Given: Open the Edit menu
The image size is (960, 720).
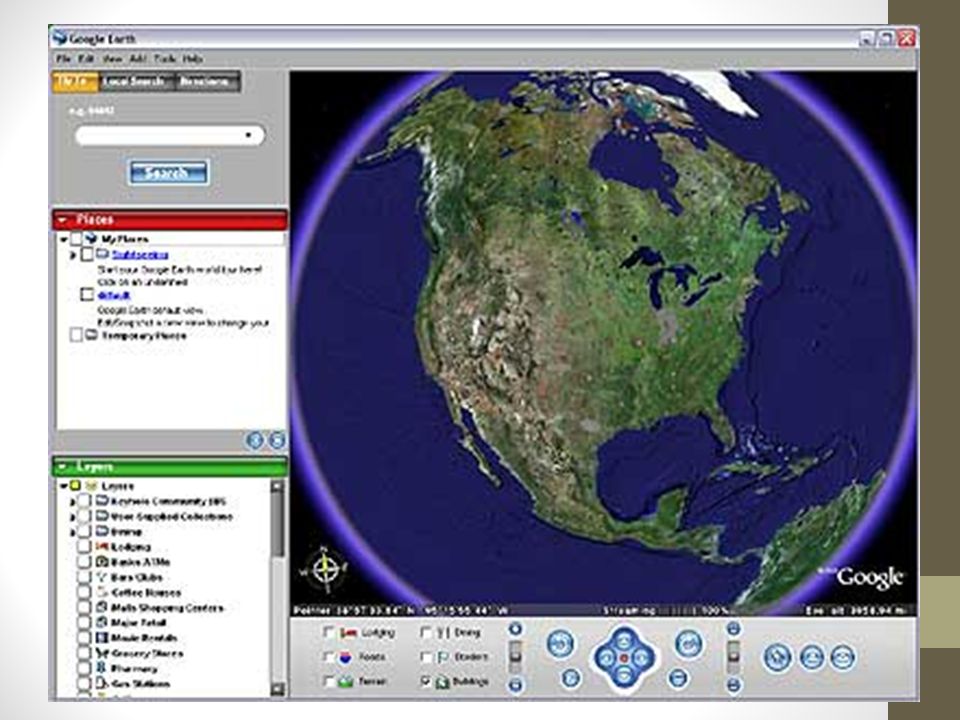Looking at the screenshot, I should (86, 59).
